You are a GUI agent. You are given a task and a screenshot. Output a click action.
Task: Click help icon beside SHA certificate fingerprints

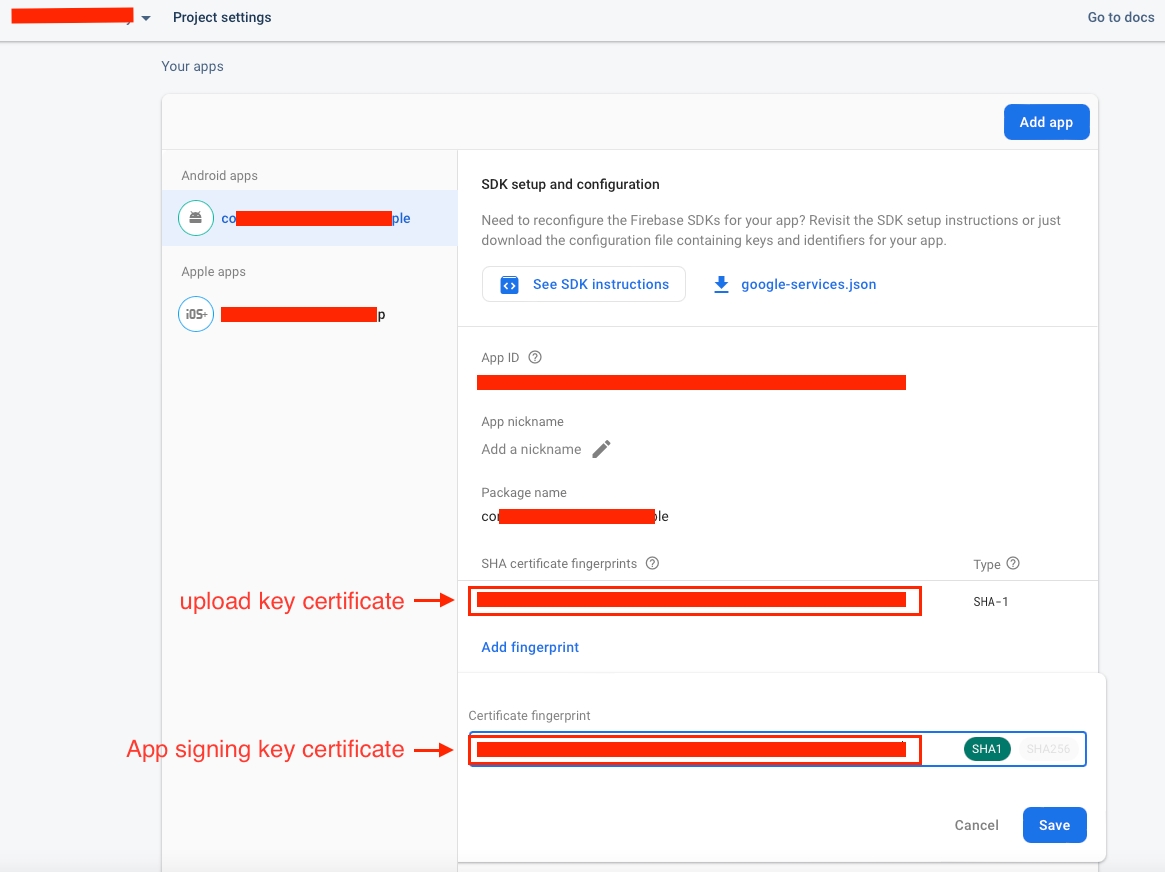(x=652, y=564)
